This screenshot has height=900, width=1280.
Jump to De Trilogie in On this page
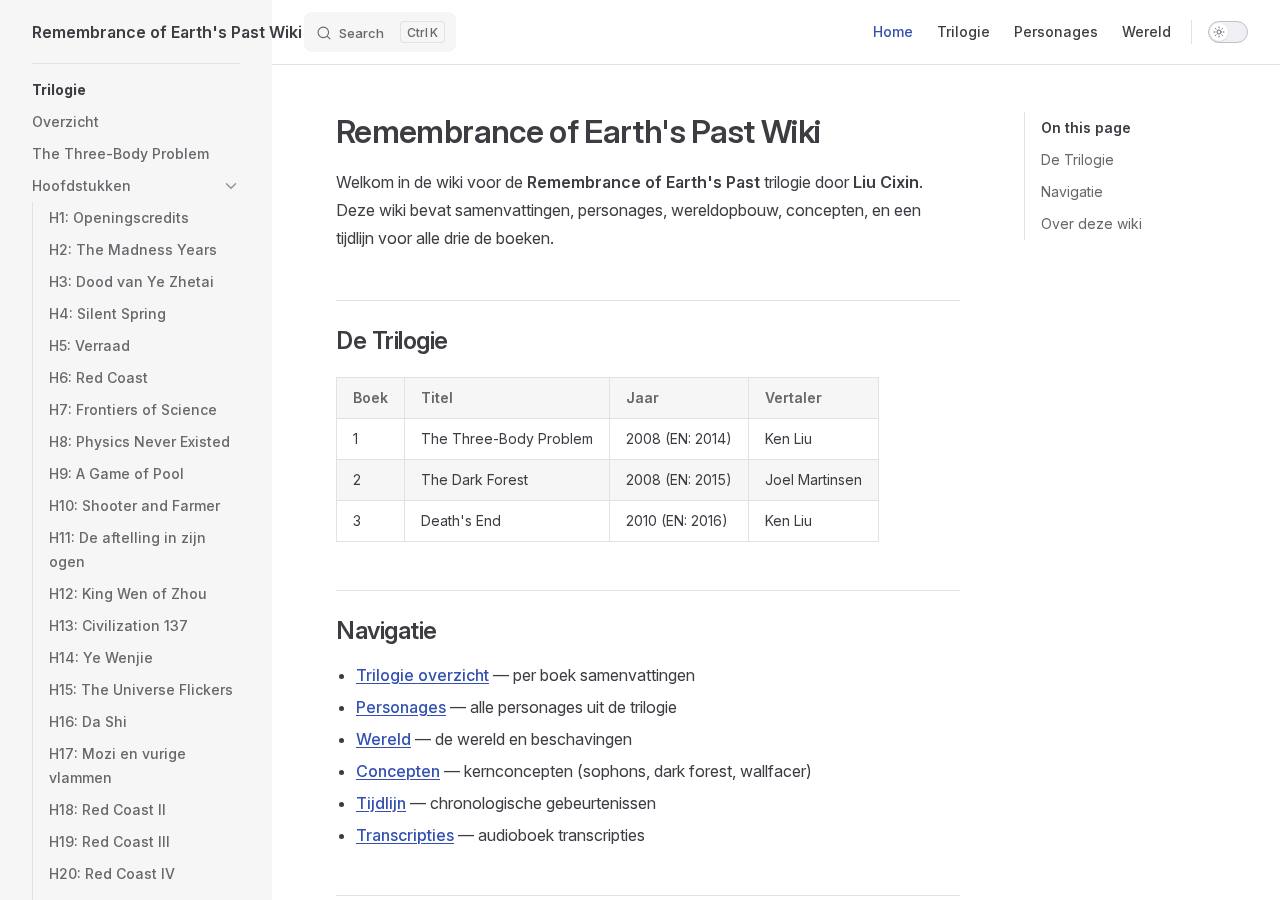tap(1077, 160)
